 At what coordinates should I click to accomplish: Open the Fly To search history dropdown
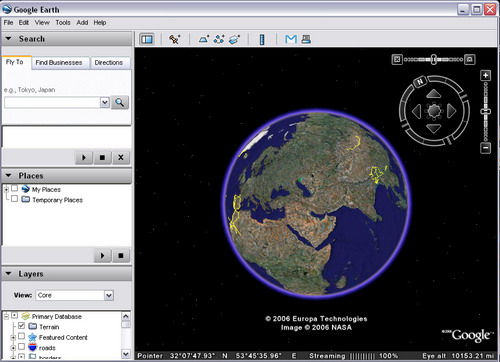tap(105, 102)
